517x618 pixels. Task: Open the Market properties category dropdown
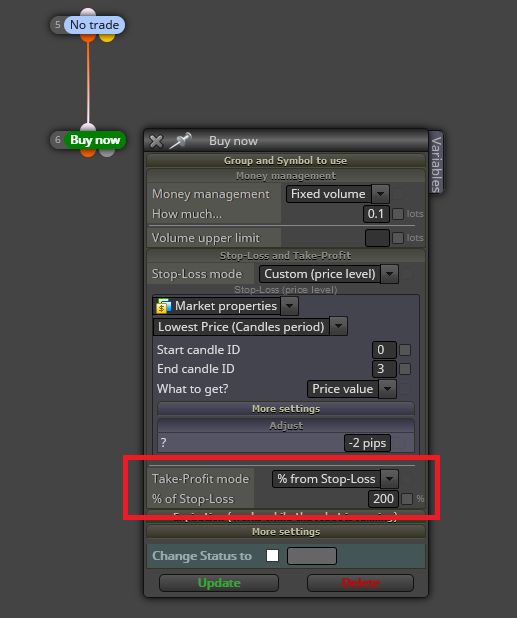[225, 306]
